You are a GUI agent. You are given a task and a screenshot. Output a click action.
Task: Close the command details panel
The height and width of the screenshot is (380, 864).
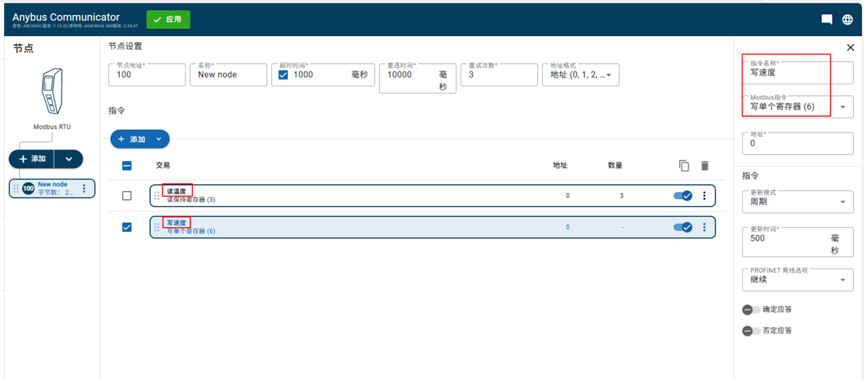850,48
